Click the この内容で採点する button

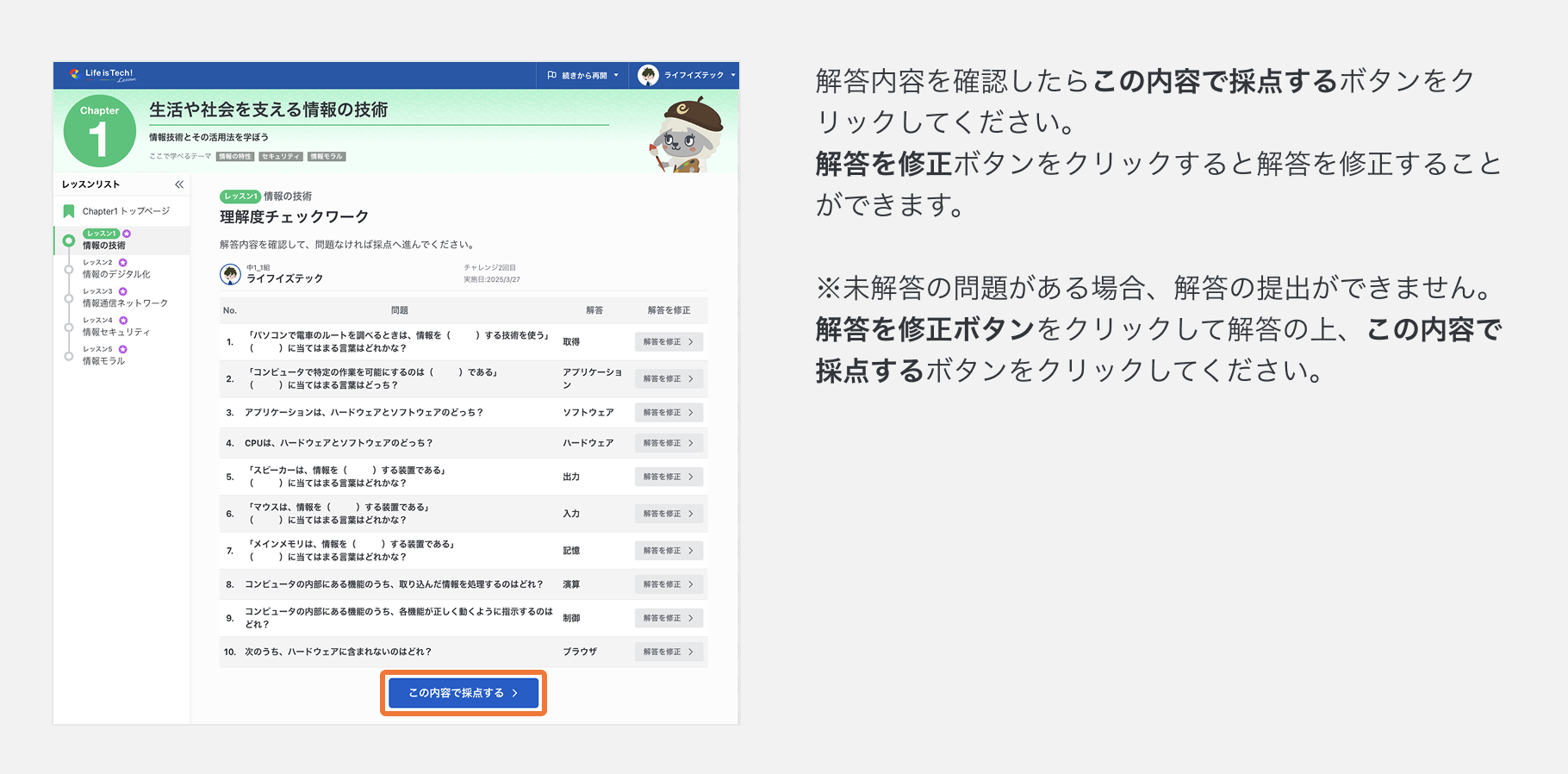464,693
